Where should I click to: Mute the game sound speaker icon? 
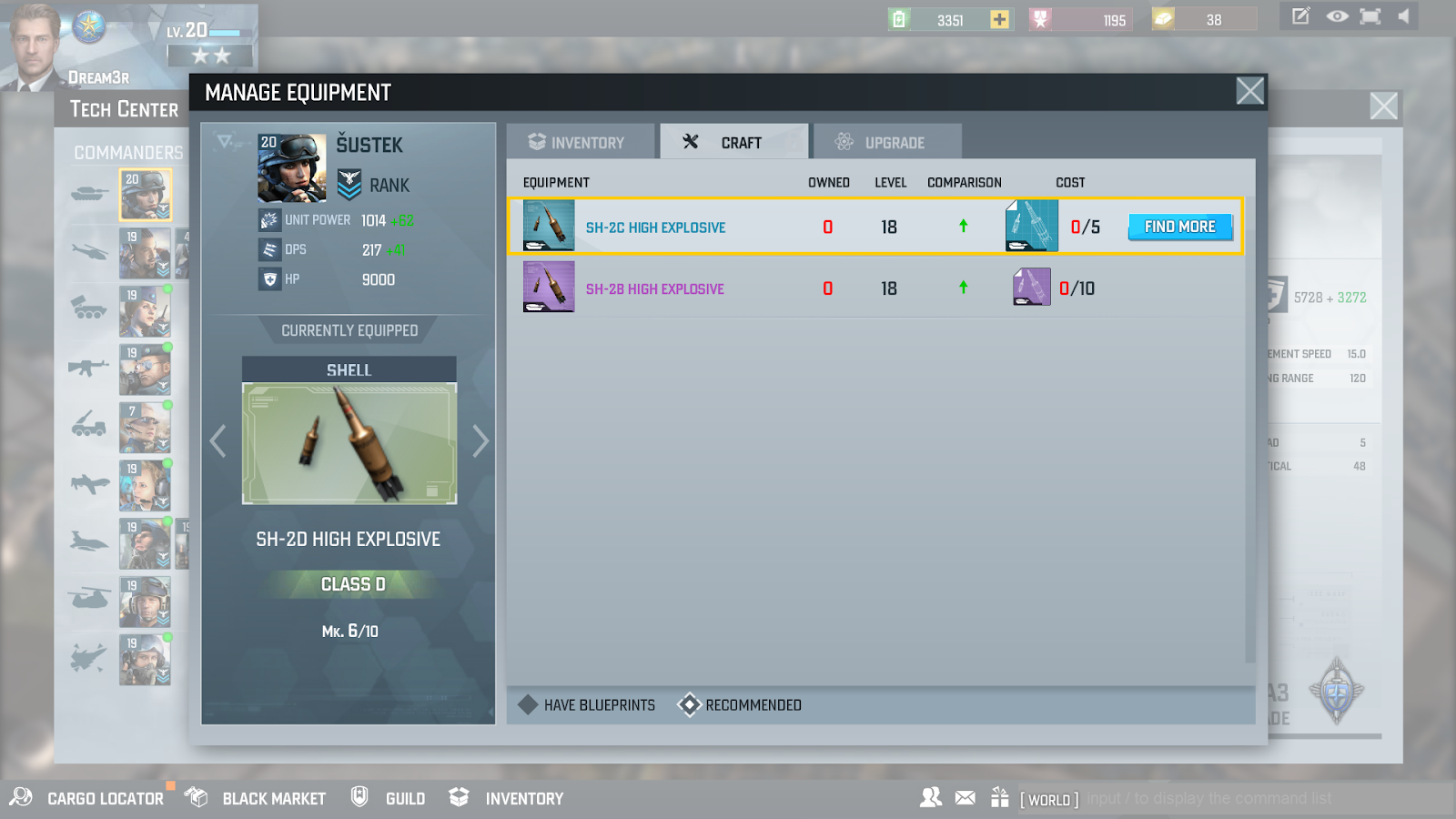point(1404,16)
